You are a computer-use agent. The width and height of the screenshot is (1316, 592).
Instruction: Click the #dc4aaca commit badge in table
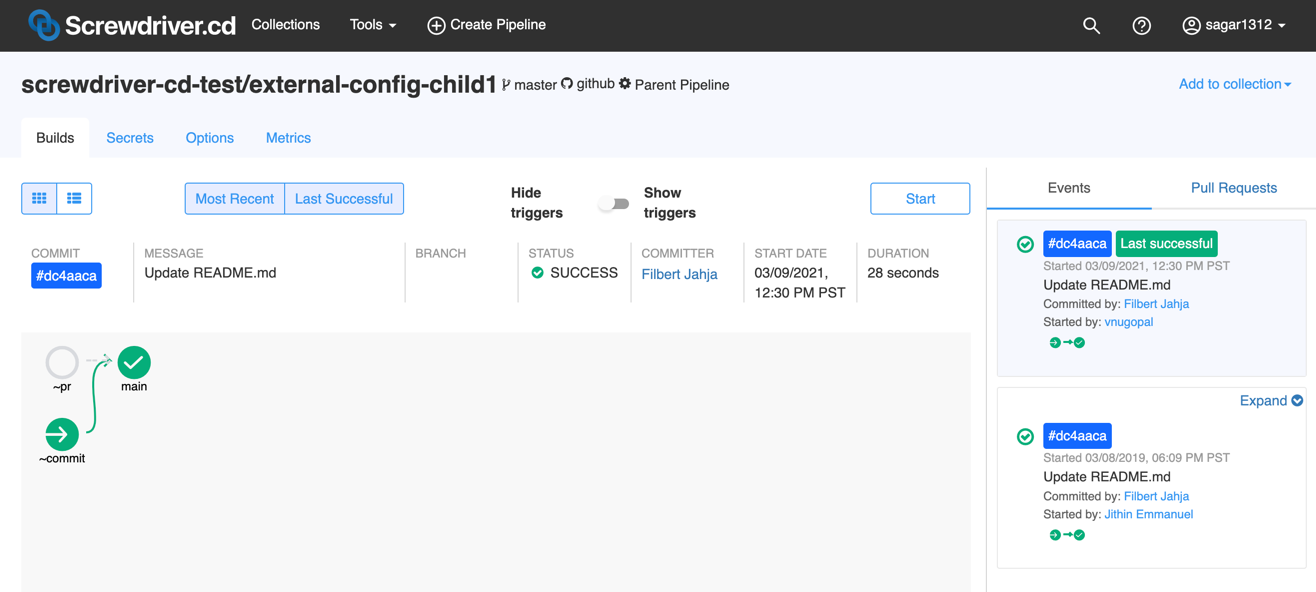point(66,276)
